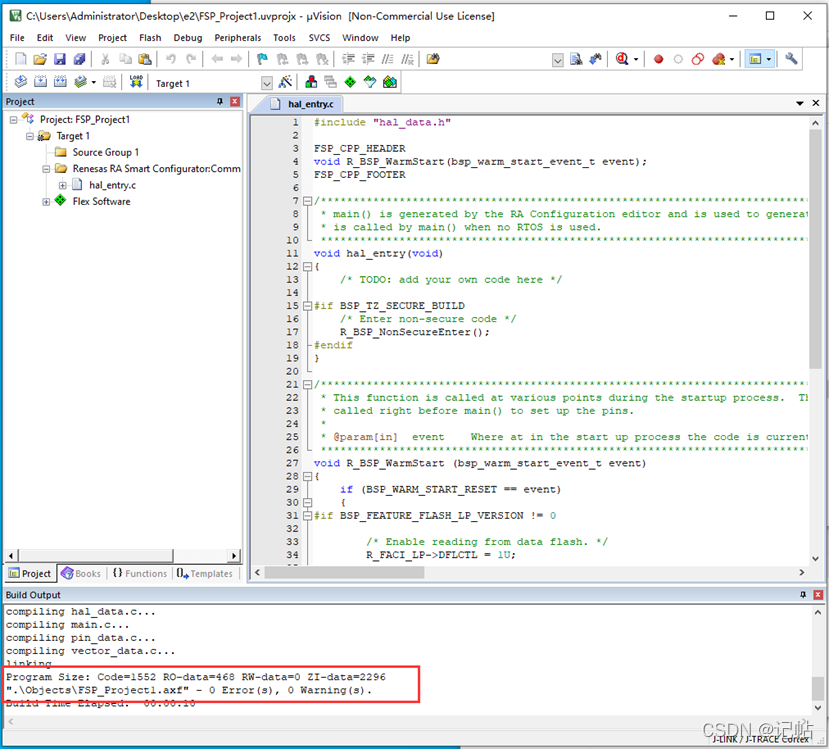Switch to the Books tab
This screenshot has width=829, height=749.
point(81,574)
